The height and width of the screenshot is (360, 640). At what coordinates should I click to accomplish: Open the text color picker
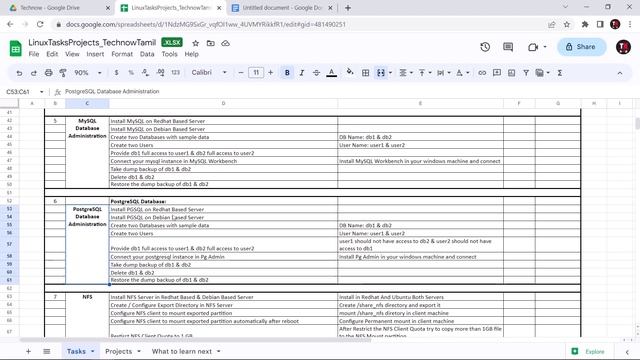[x=331, y=73]
